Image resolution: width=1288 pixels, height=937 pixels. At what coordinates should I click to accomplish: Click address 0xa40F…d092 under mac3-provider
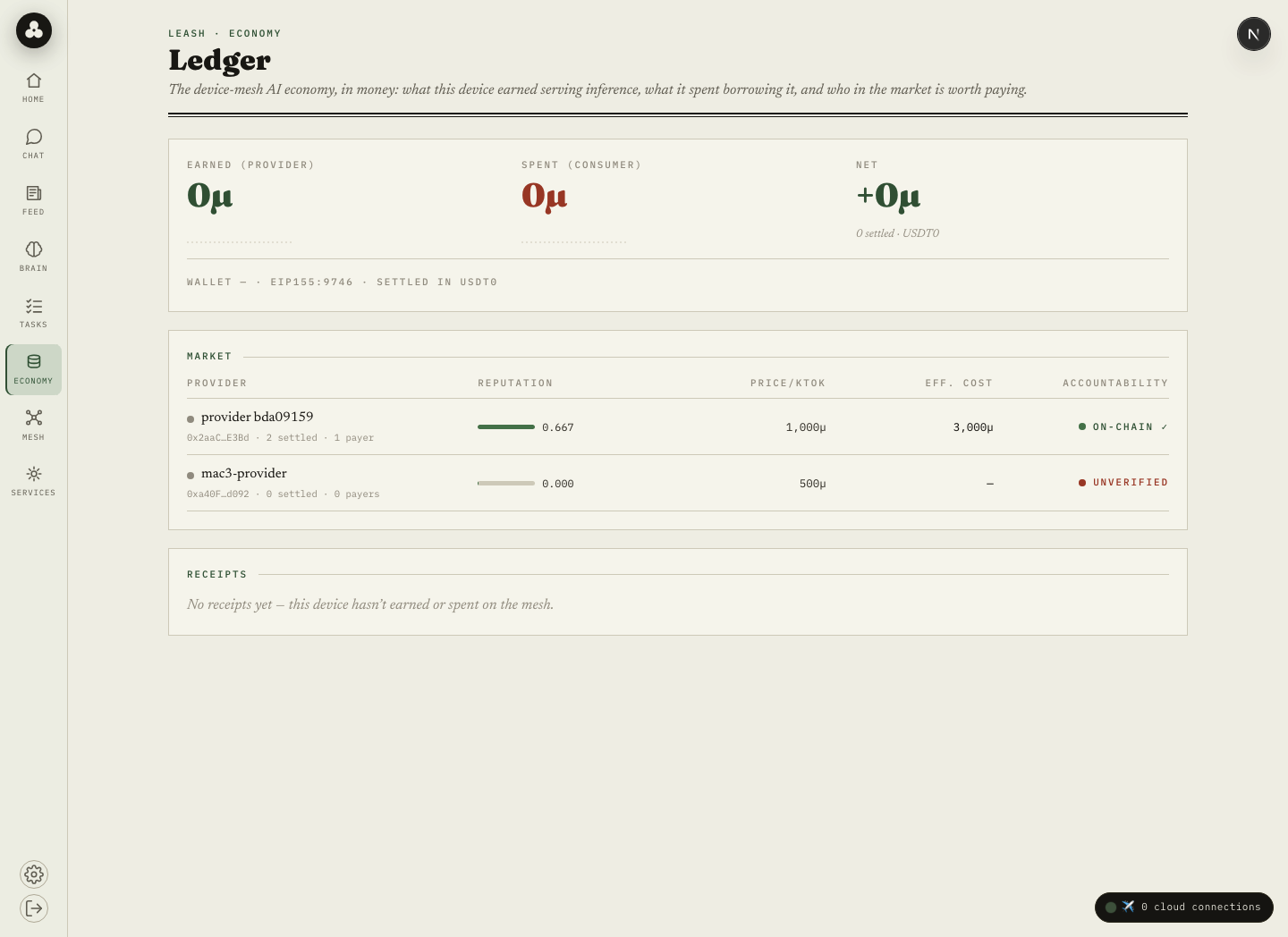pyautogui.click(x=218, y=494)
